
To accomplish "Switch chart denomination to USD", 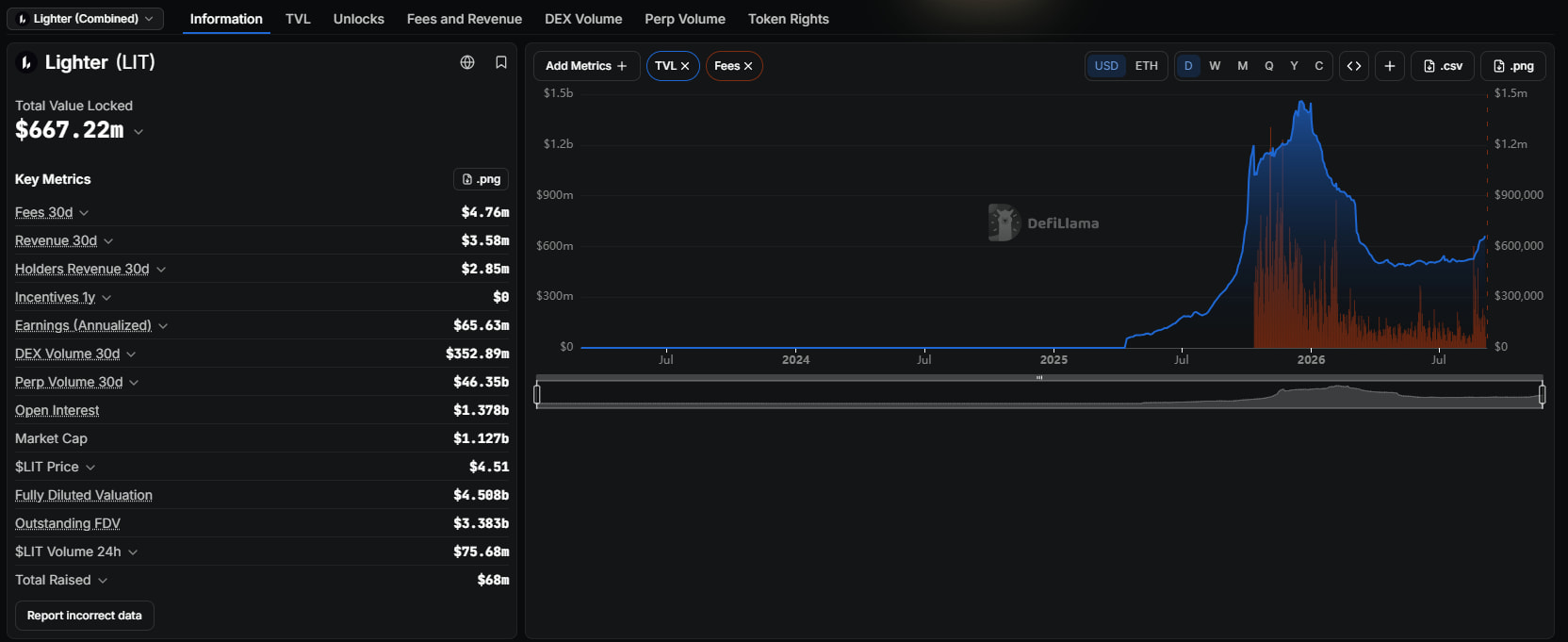I will pos(1106,66).
